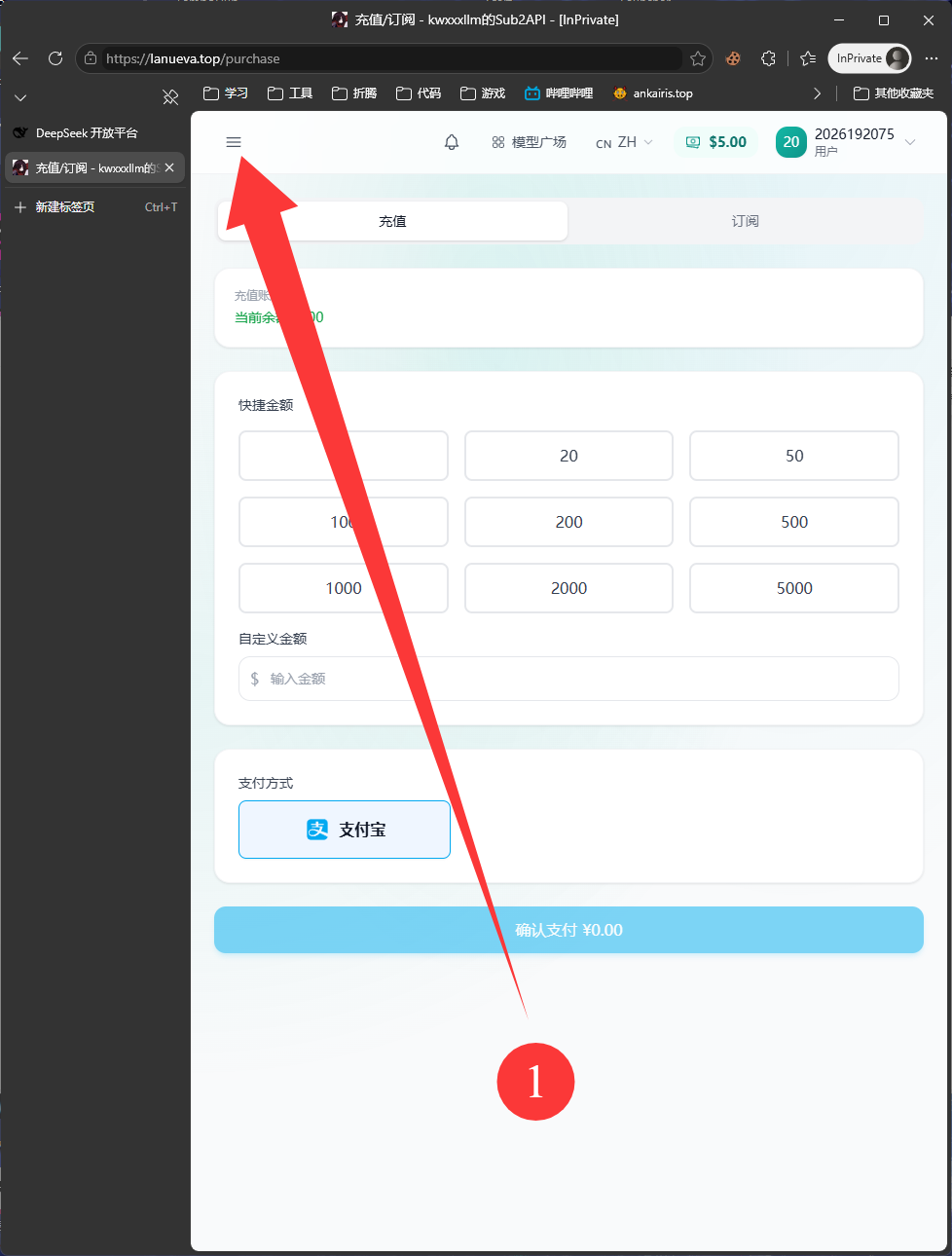Viewport: 952px width, 1256px height.
Task: Open the cookie extension icon
Action: coord(733,58)
